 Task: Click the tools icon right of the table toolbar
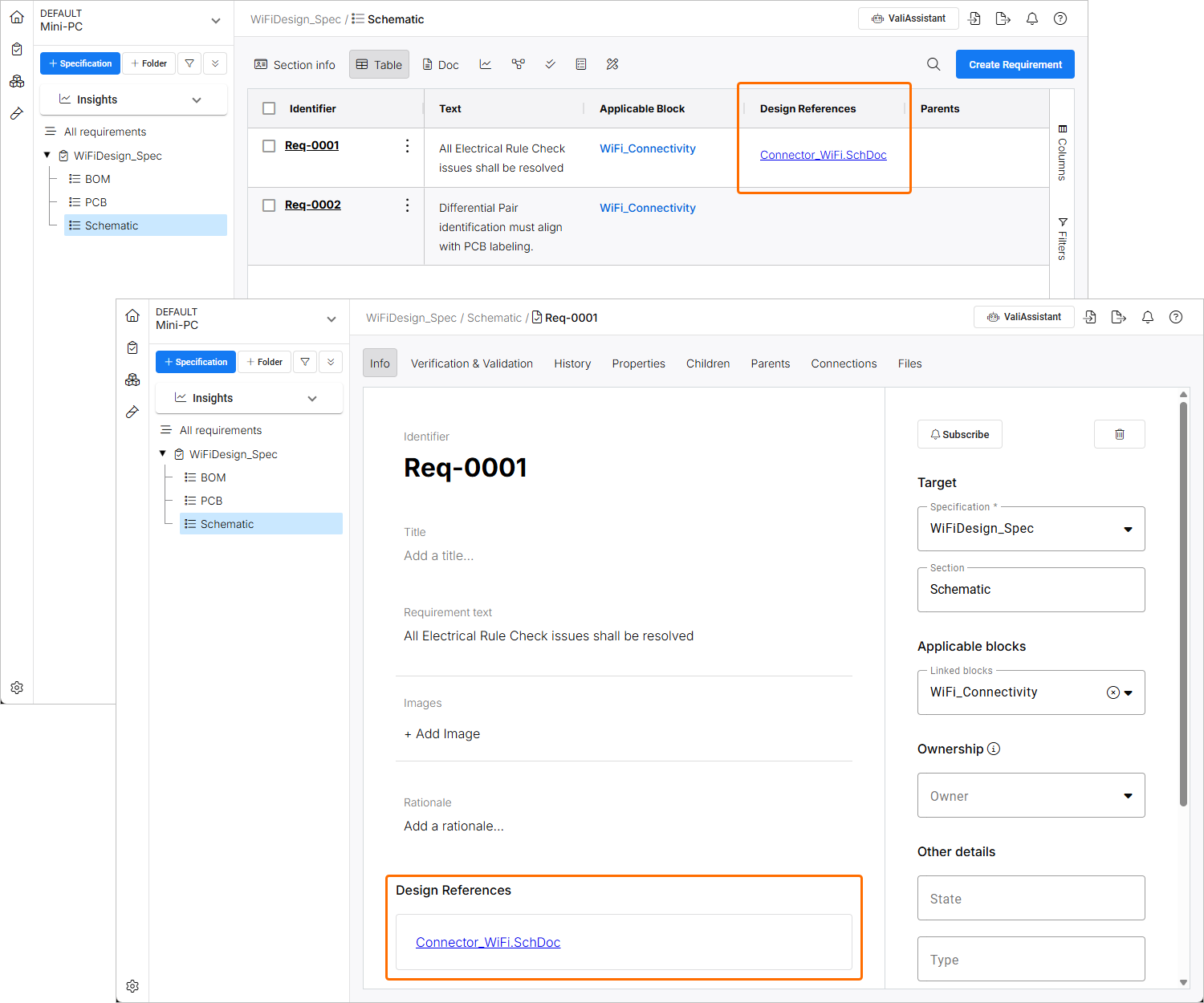612,64
